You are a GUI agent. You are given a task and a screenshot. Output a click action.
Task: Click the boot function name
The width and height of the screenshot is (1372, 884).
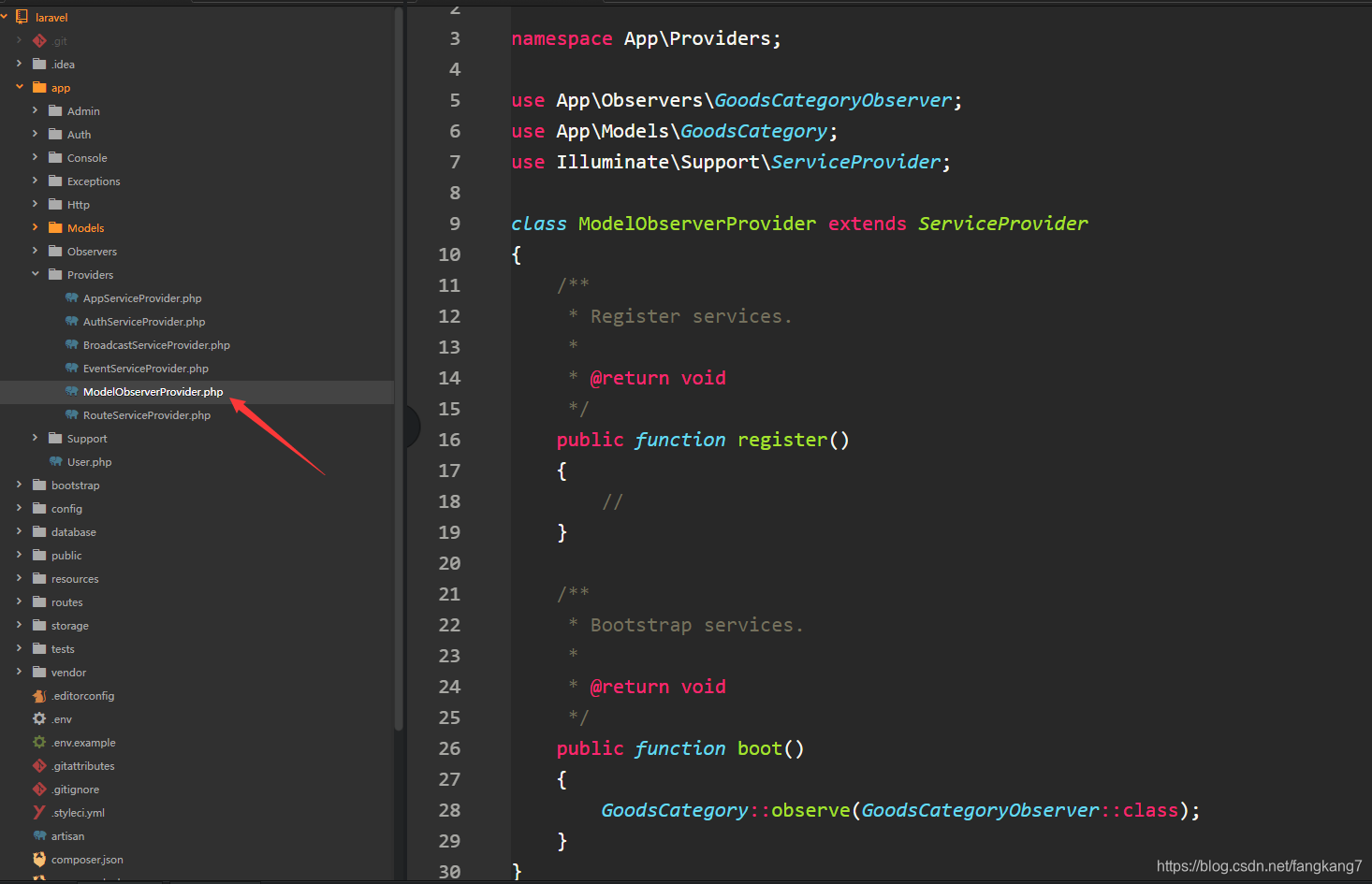(x=760, y=748)
